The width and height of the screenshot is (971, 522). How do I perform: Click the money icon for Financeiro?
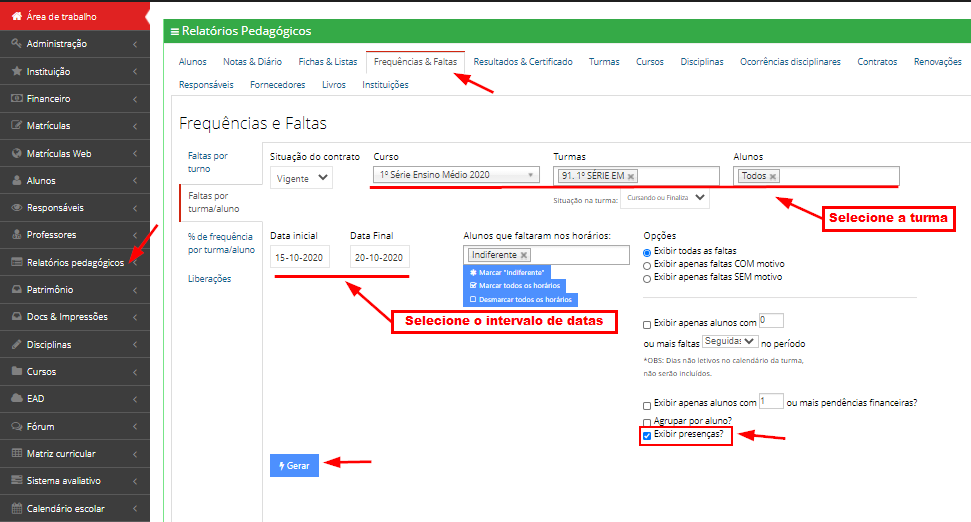pyautogui.click(x=17, y=98)
